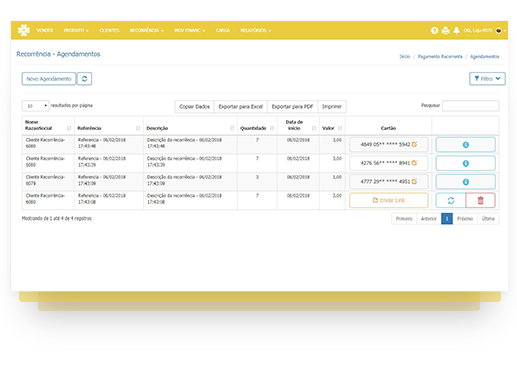Open the user account dropdown at top right
The height and width of the screenshot is (379, 517).
485,30
